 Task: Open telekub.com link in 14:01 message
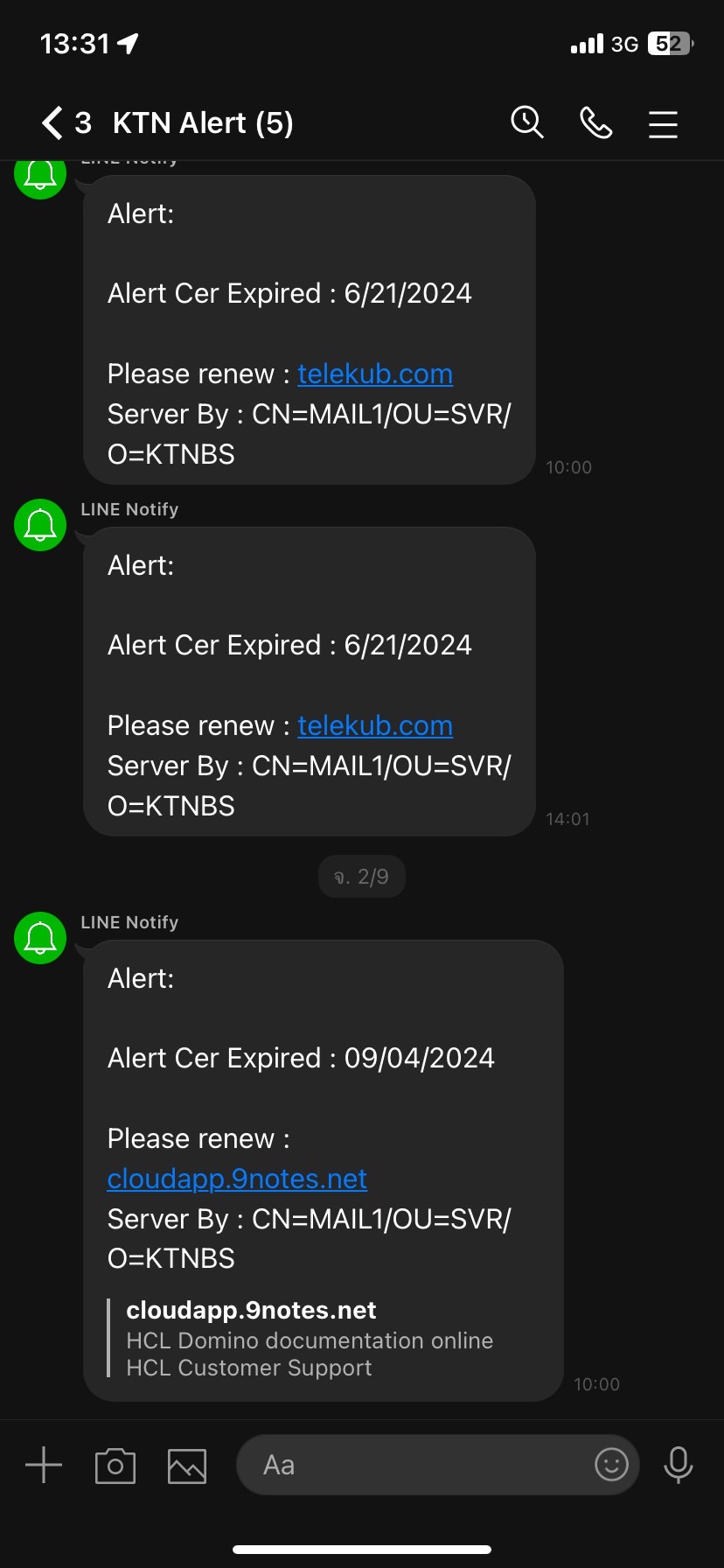point(375,725)
